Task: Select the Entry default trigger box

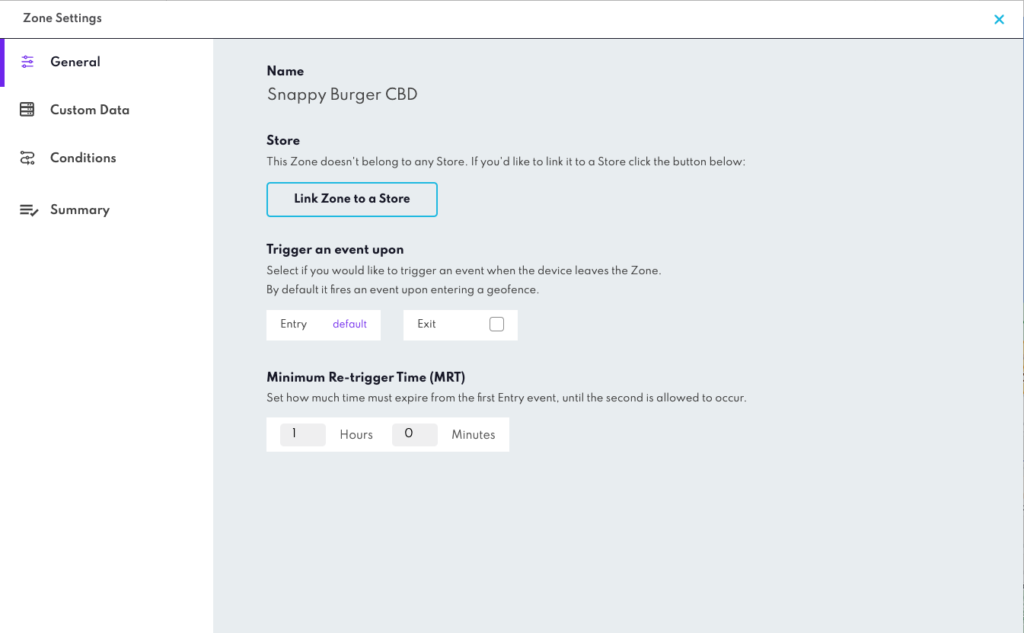Action: pyautogui.click(x=323, y=325)
